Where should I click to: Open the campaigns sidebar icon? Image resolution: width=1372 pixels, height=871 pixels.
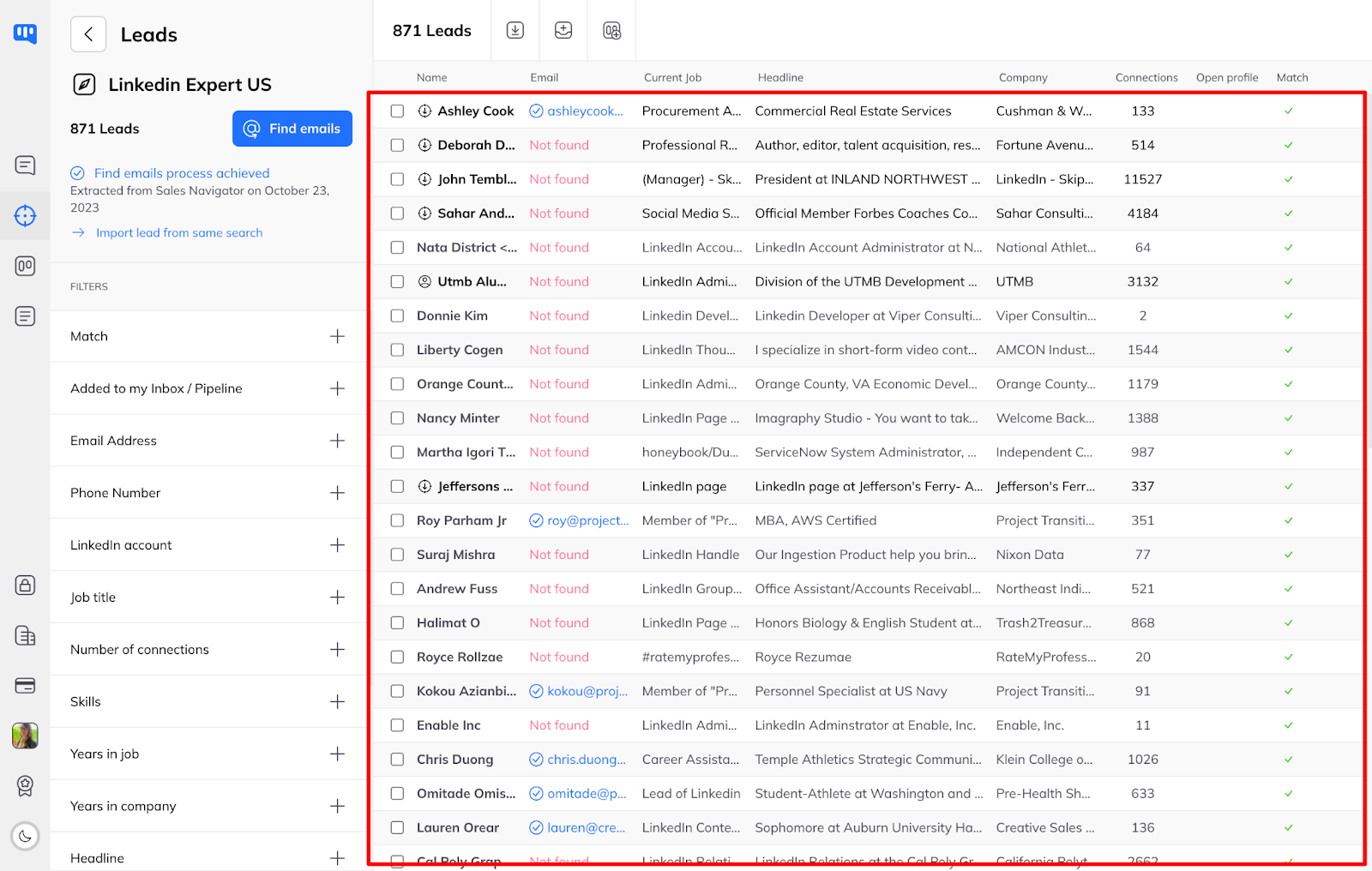25,266
